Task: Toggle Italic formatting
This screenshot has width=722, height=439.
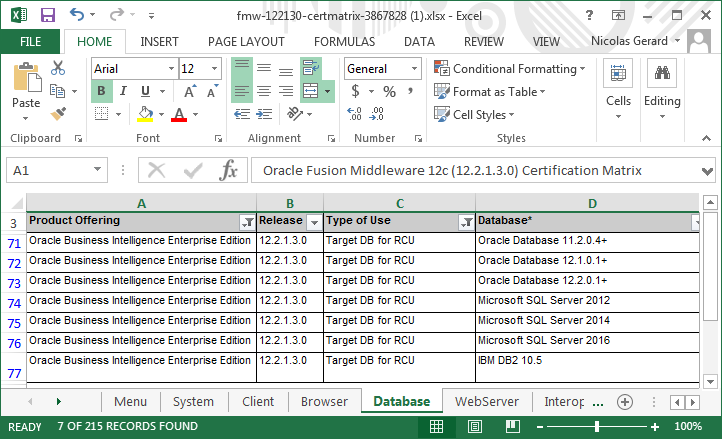Action: (x=123, y=91)
